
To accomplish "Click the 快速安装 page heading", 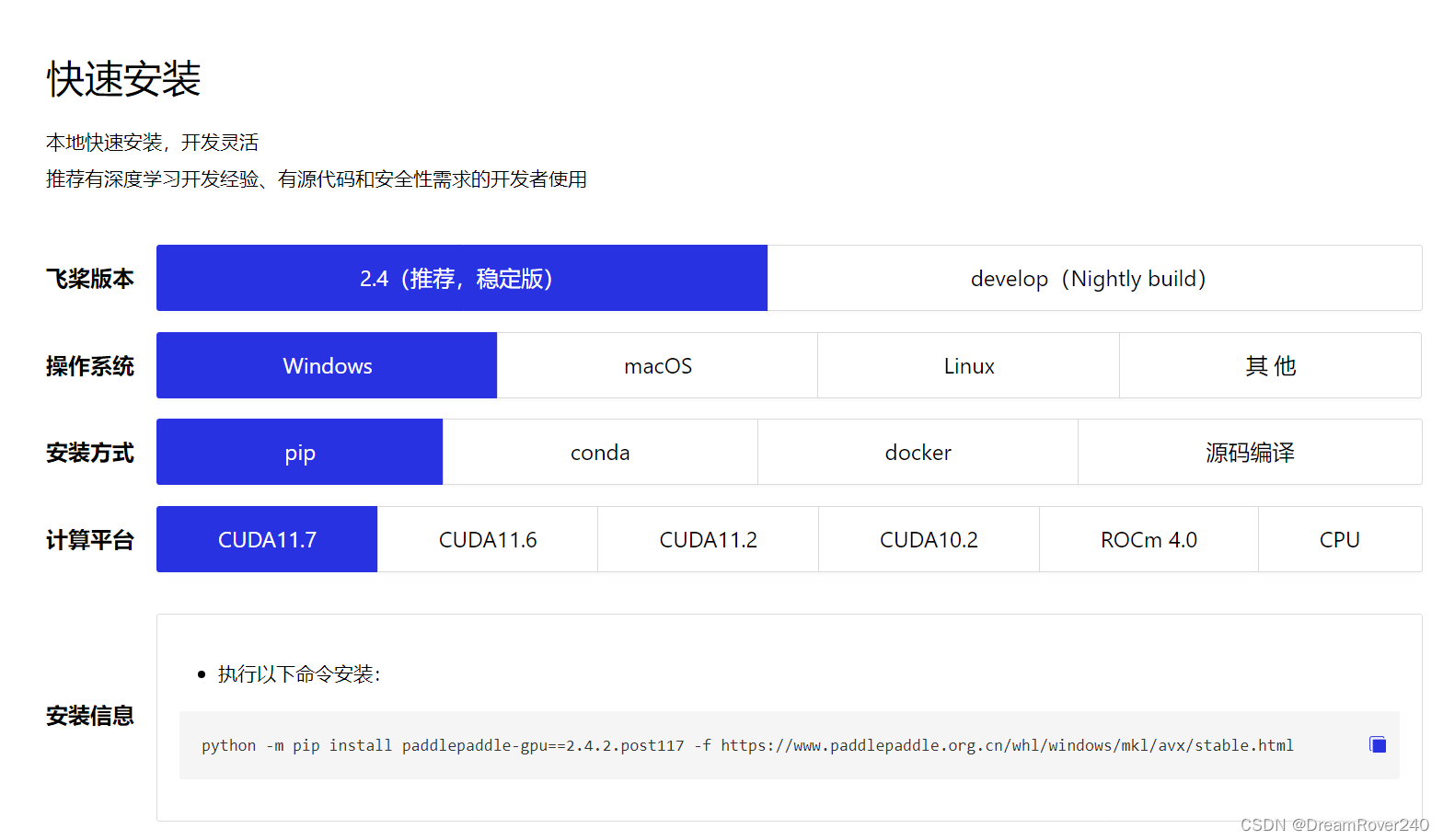I will [x=123, y=78].
